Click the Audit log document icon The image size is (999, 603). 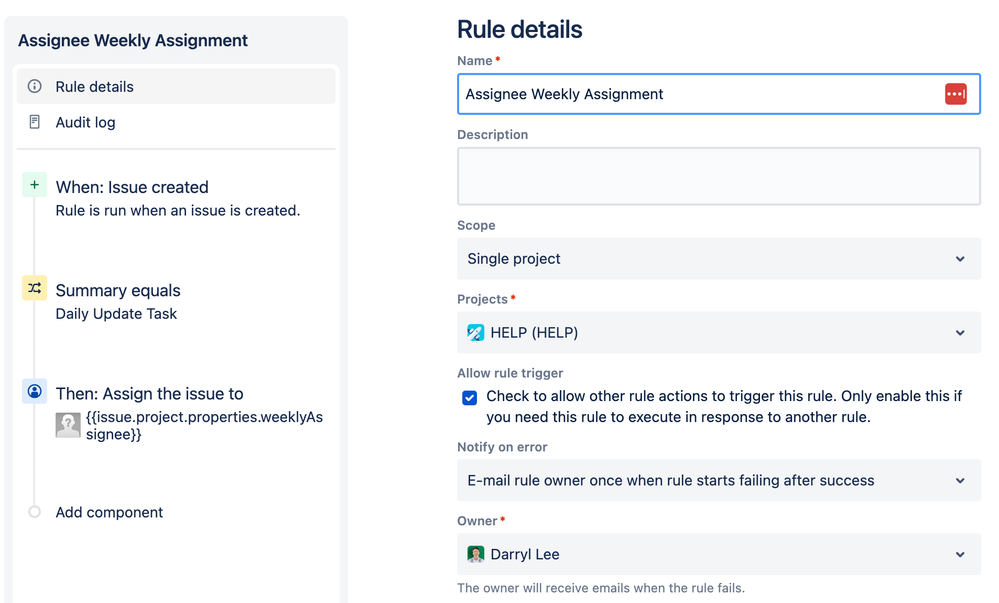coord(35,122)
